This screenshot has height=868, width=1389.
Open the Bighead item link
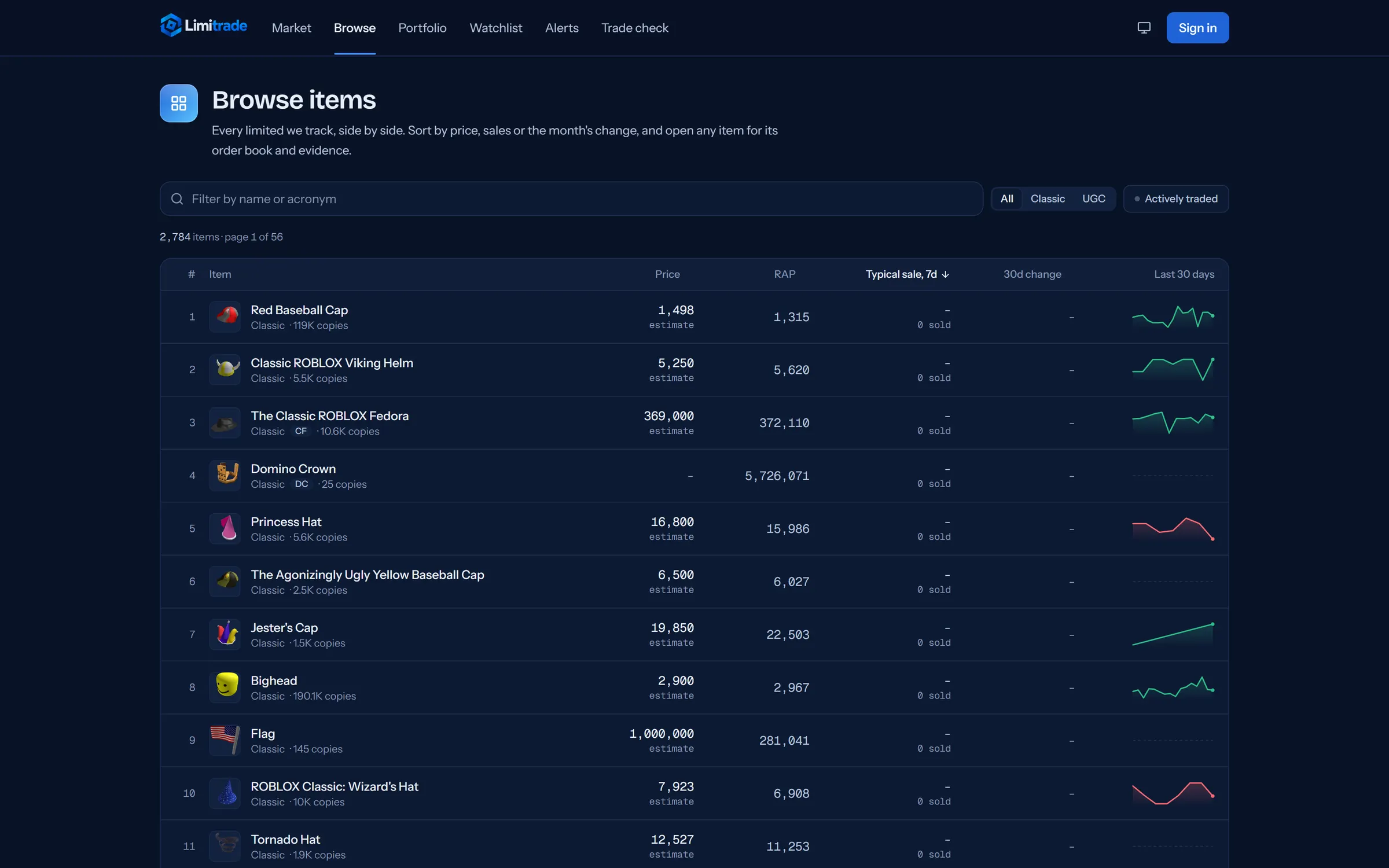(274, 681)
